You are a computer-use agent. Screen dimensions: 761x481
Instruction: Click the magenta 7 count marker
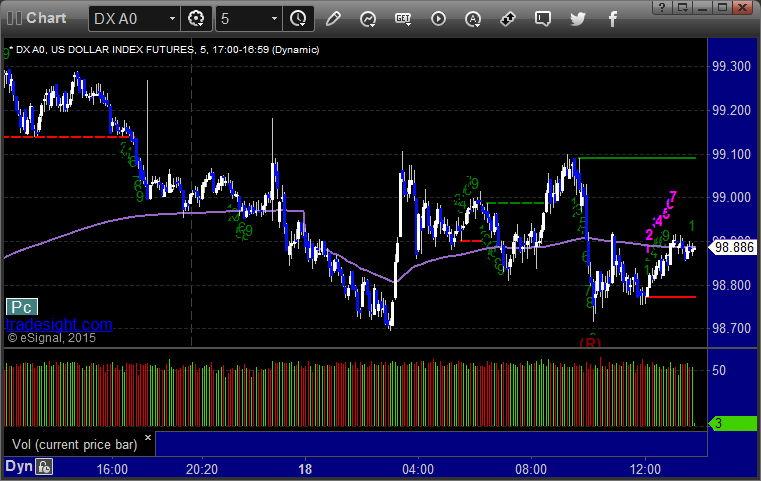pos(673,196)
